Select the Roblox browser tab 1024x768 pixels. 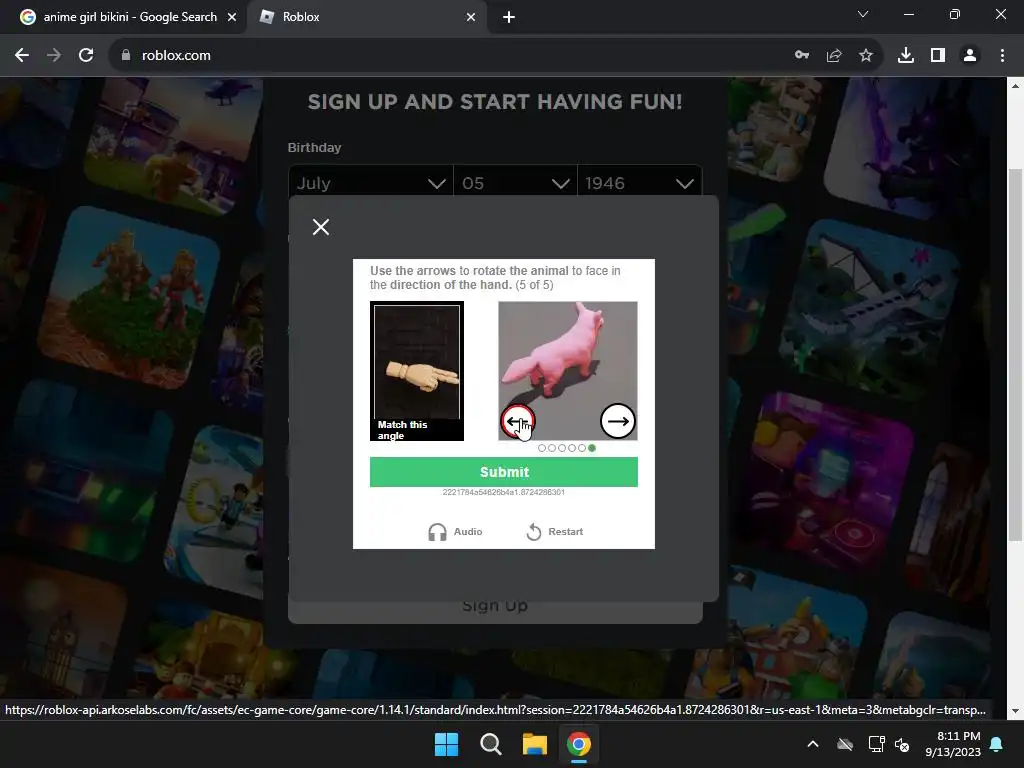tap(366, 17)
